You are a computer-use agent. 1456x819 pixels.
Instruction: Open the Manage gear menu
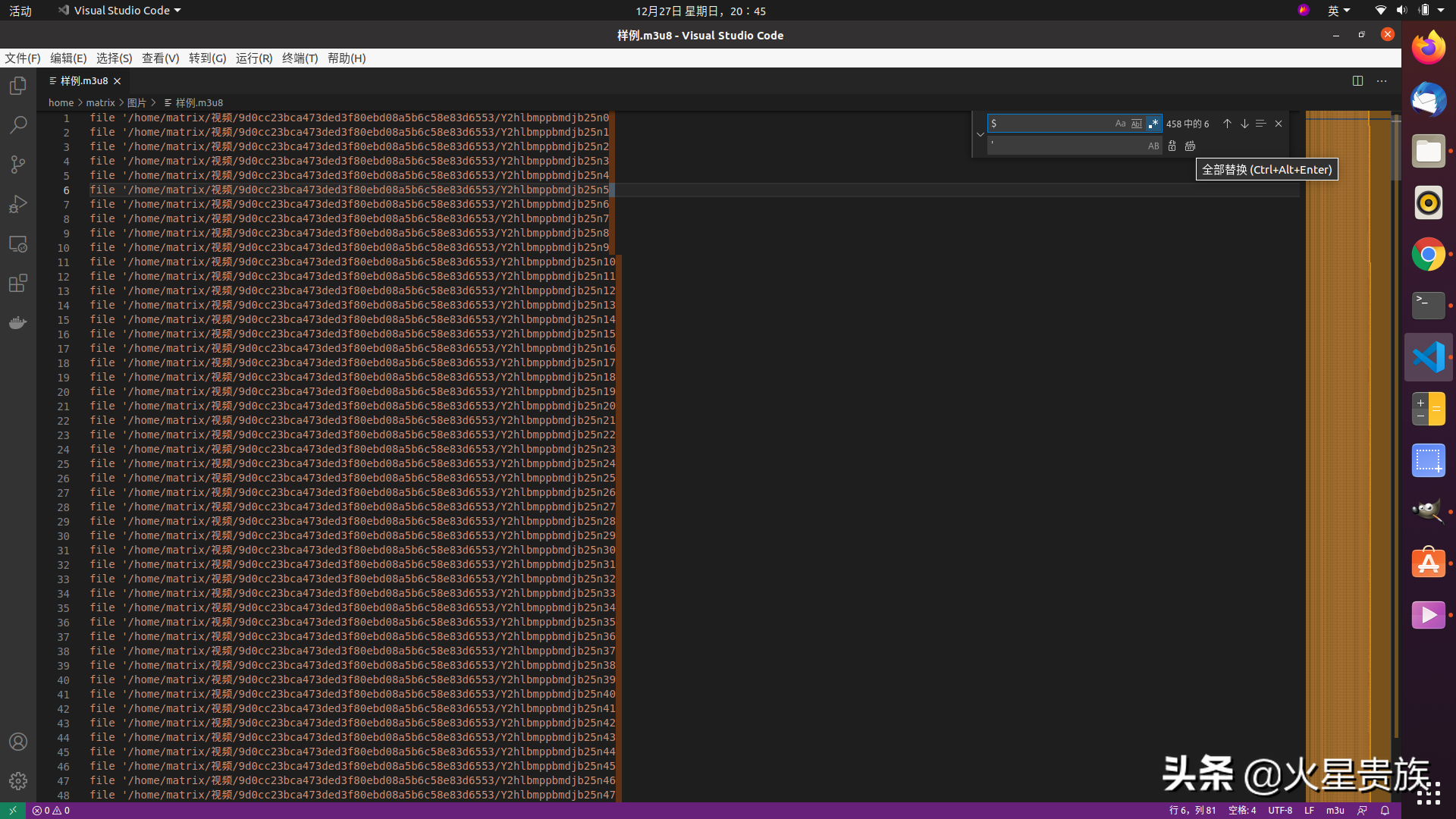click(x=18, y=780)
